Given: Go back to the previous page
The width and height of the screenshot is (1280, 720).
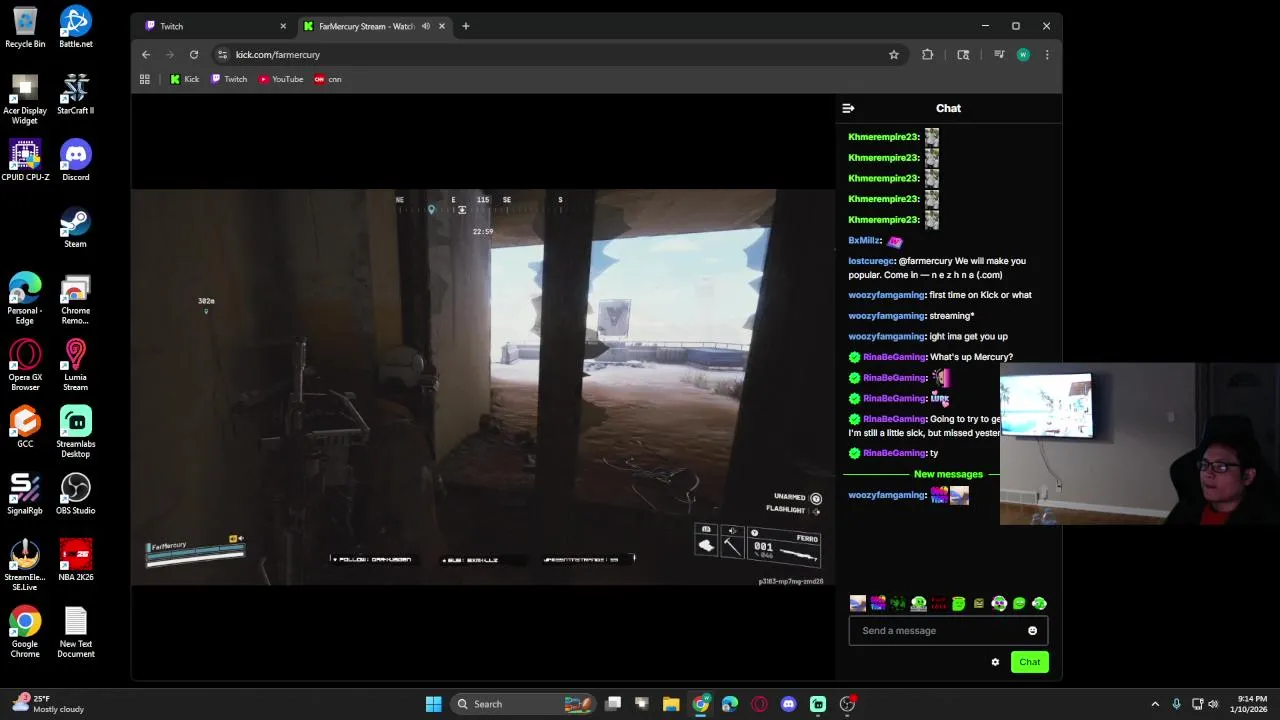Looking at the screenshot, I should pyautogui.click(x=146, y=55).
